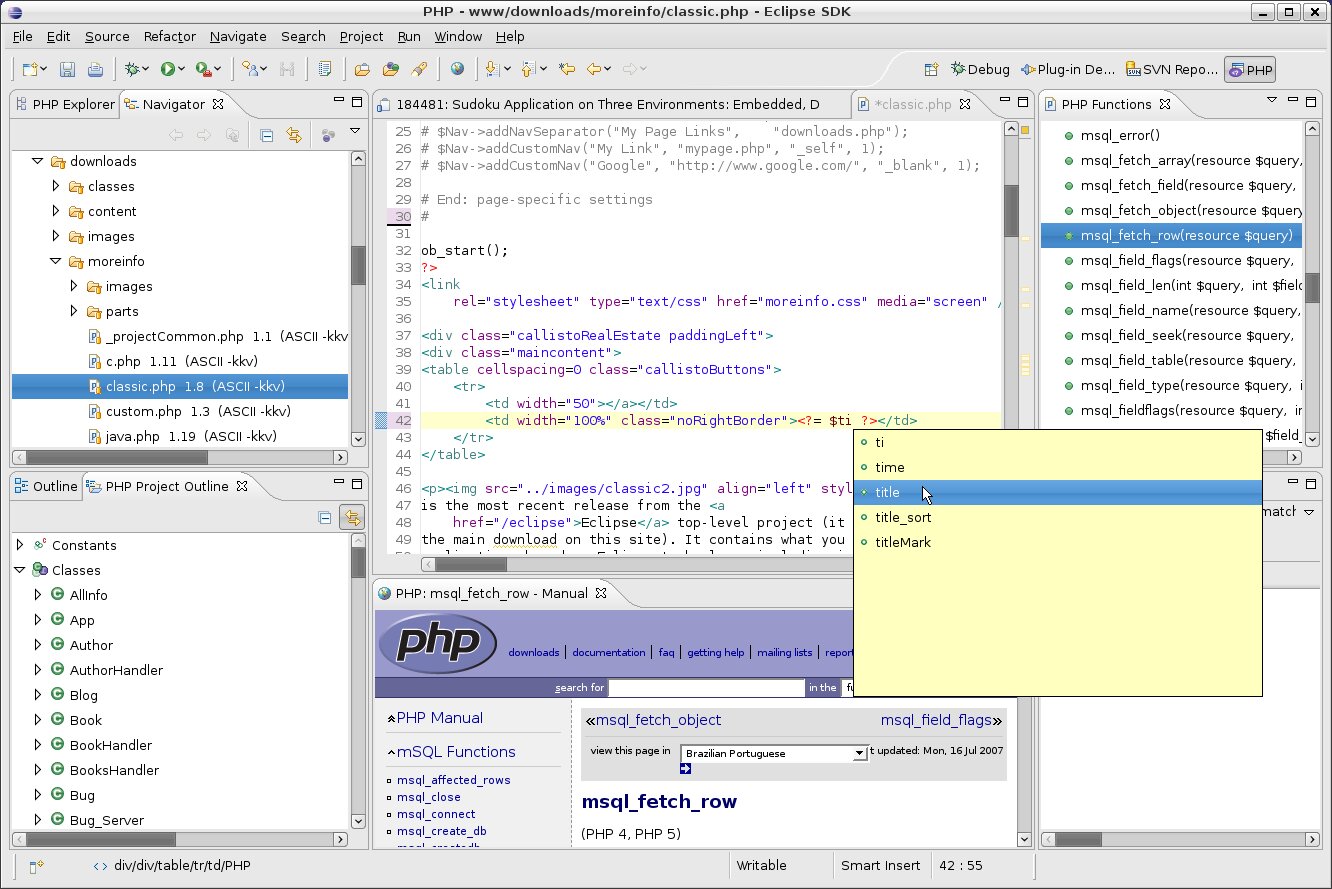Collapse the downloads folder in Navigator
This screenshot has width=1332, height=889.
(x=38, y=161)
